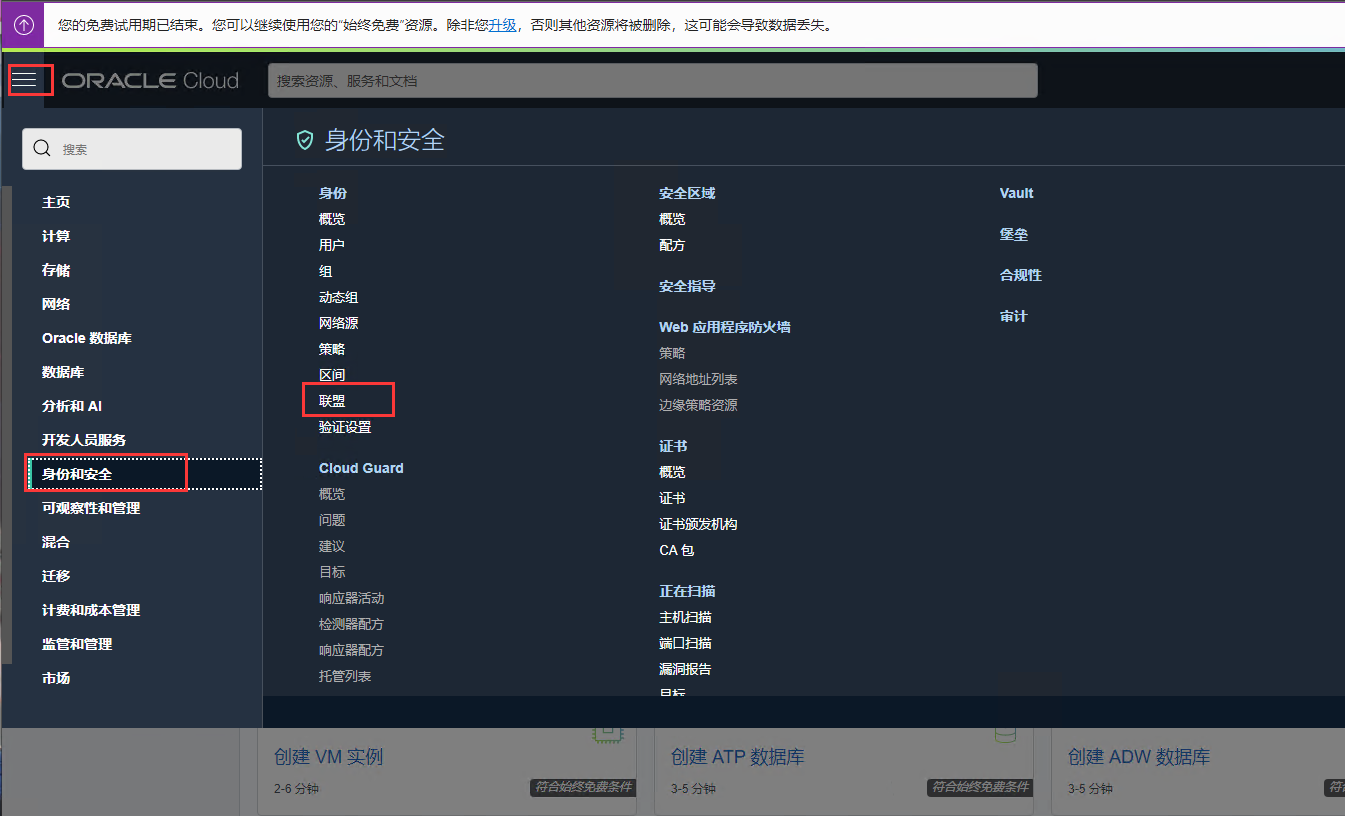Select 计算 in the navigation menu
Screen dimensions: 1345x816
[56, 236]
